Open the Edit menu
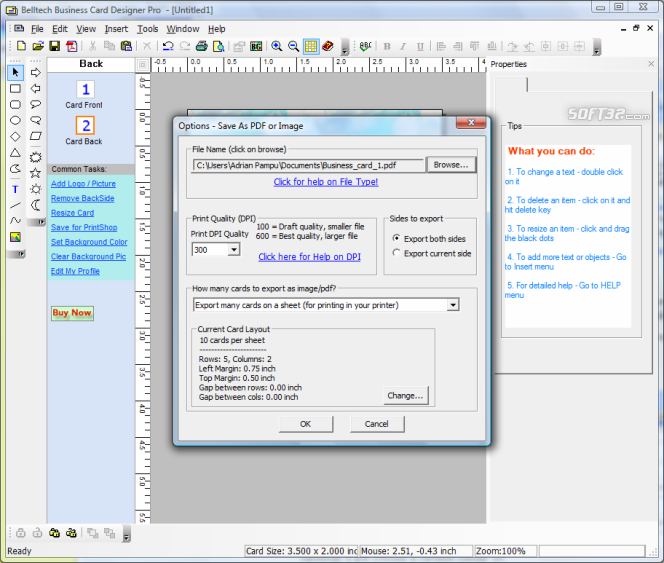Image resolution: width=664 pixels, height=563 pixels. 60,29
